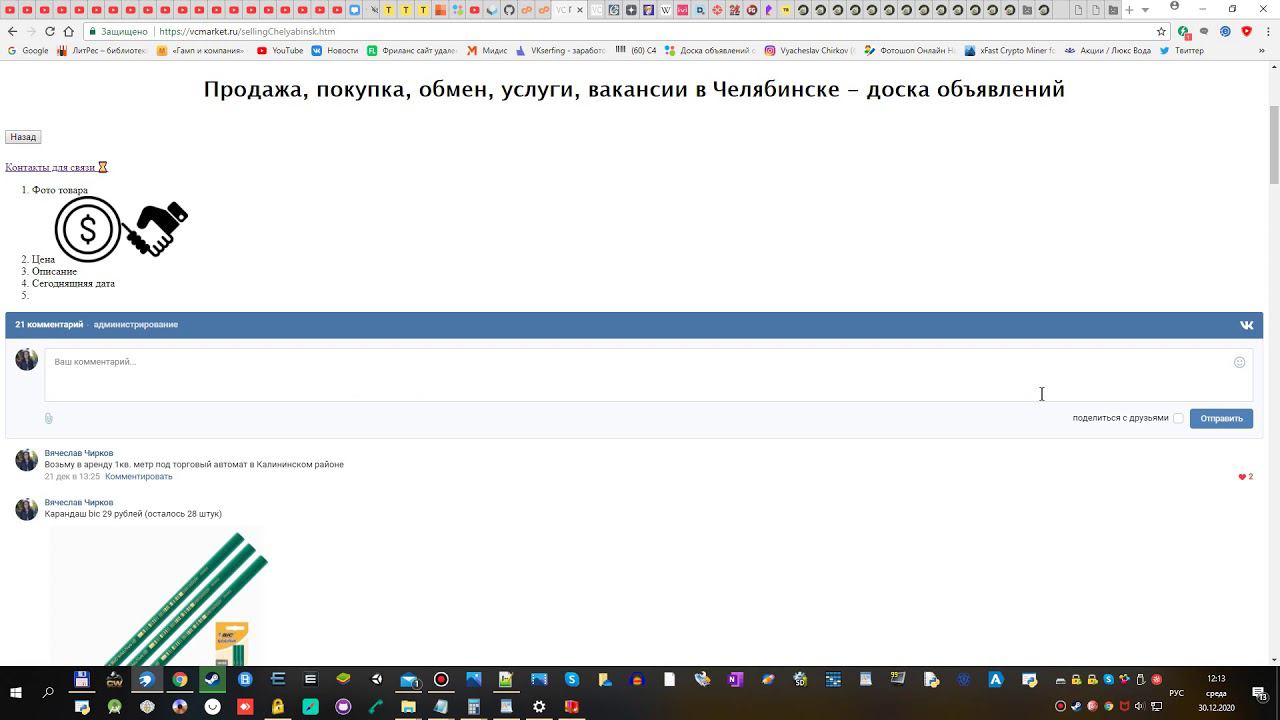This screenshot has width=1280, height=720.
Task: Open the YouTube bookmark
Action: pyautogui.click(x=280, y=50)
